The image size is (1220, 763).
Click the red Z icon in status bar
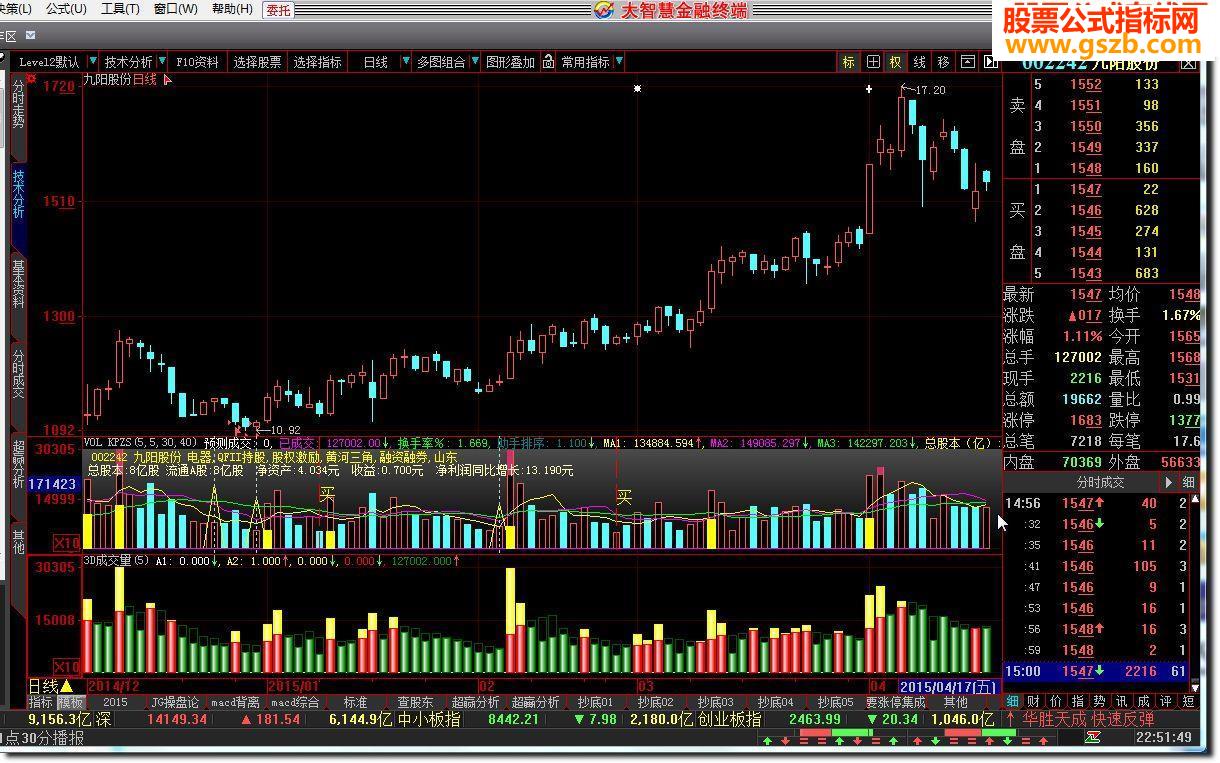(x=1092, y=738)
